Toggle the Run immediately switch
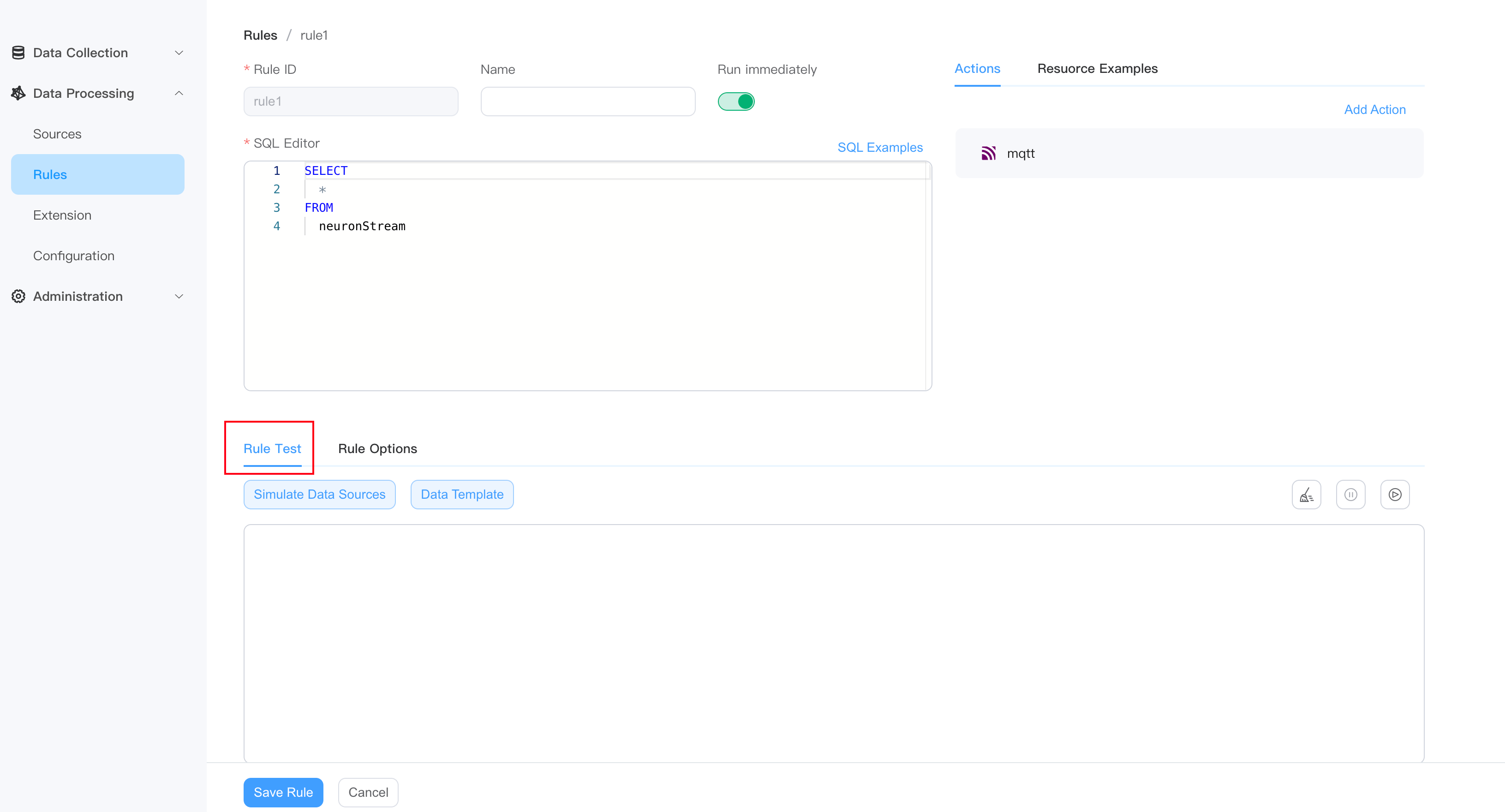Screen dimensions: 1505x812 735,101
